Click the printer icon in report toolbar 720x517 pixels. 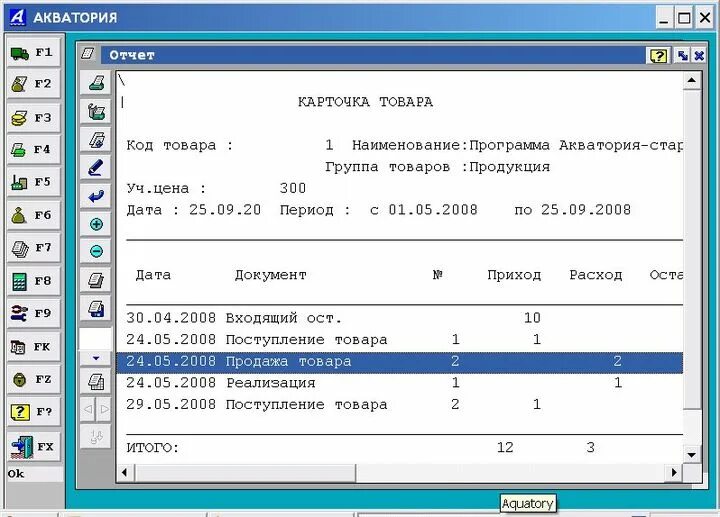coord(96,84)
